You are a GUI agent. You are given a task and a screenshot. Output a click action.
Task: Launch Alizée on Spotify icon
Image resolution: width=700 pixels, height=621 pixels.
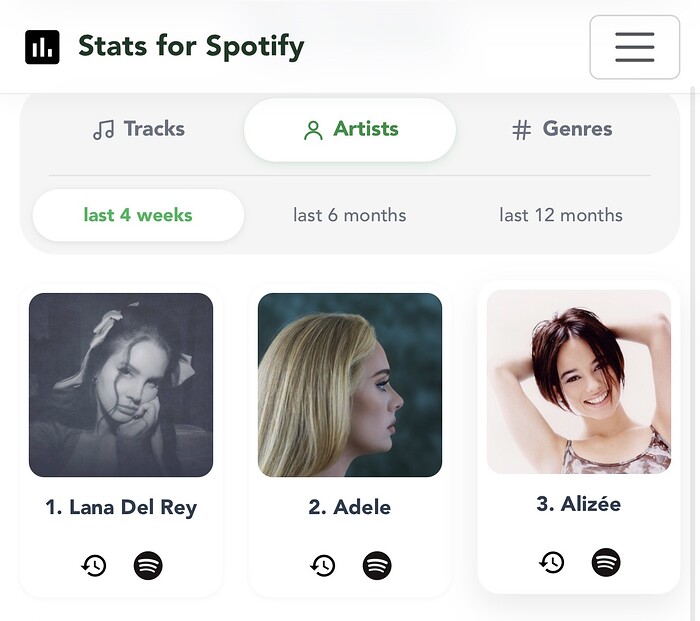tap(606, 562)
